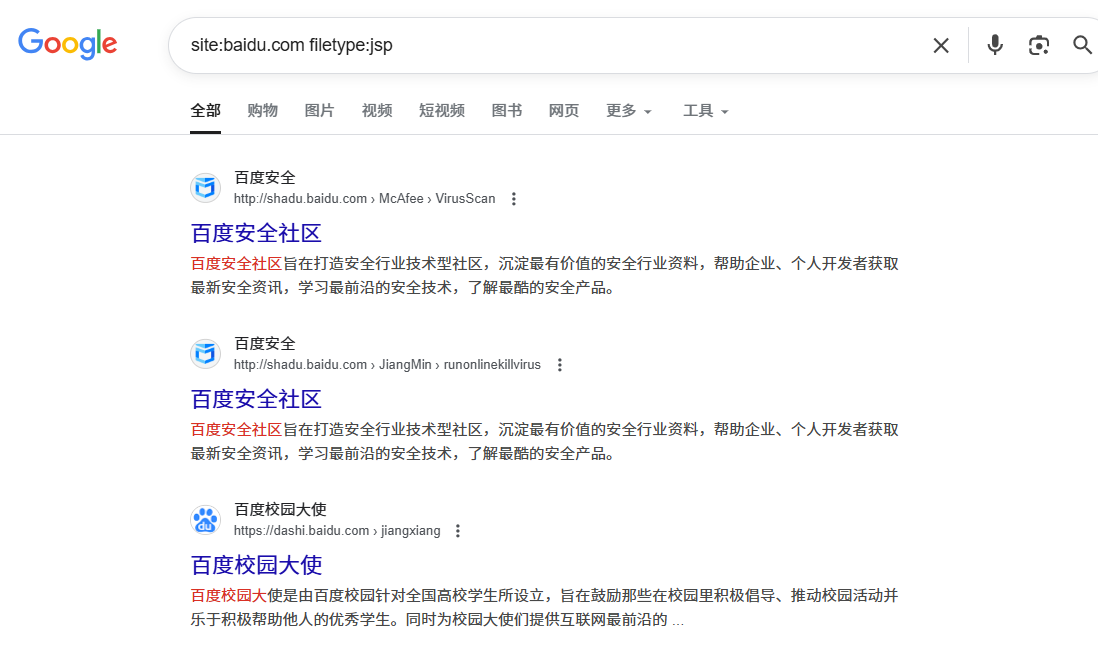The width and height of the screenshot is (1098, 645).
Task: Switch to the 网页 tab
Action: 564,111
